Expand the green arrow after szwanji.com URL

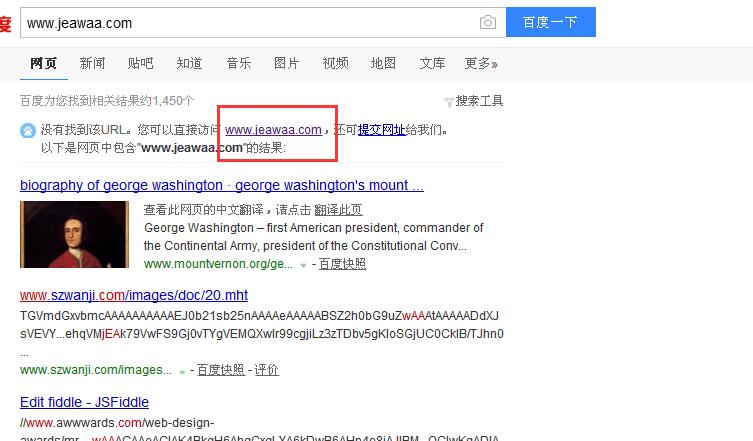pyautogui.click(x=182, y=370)
